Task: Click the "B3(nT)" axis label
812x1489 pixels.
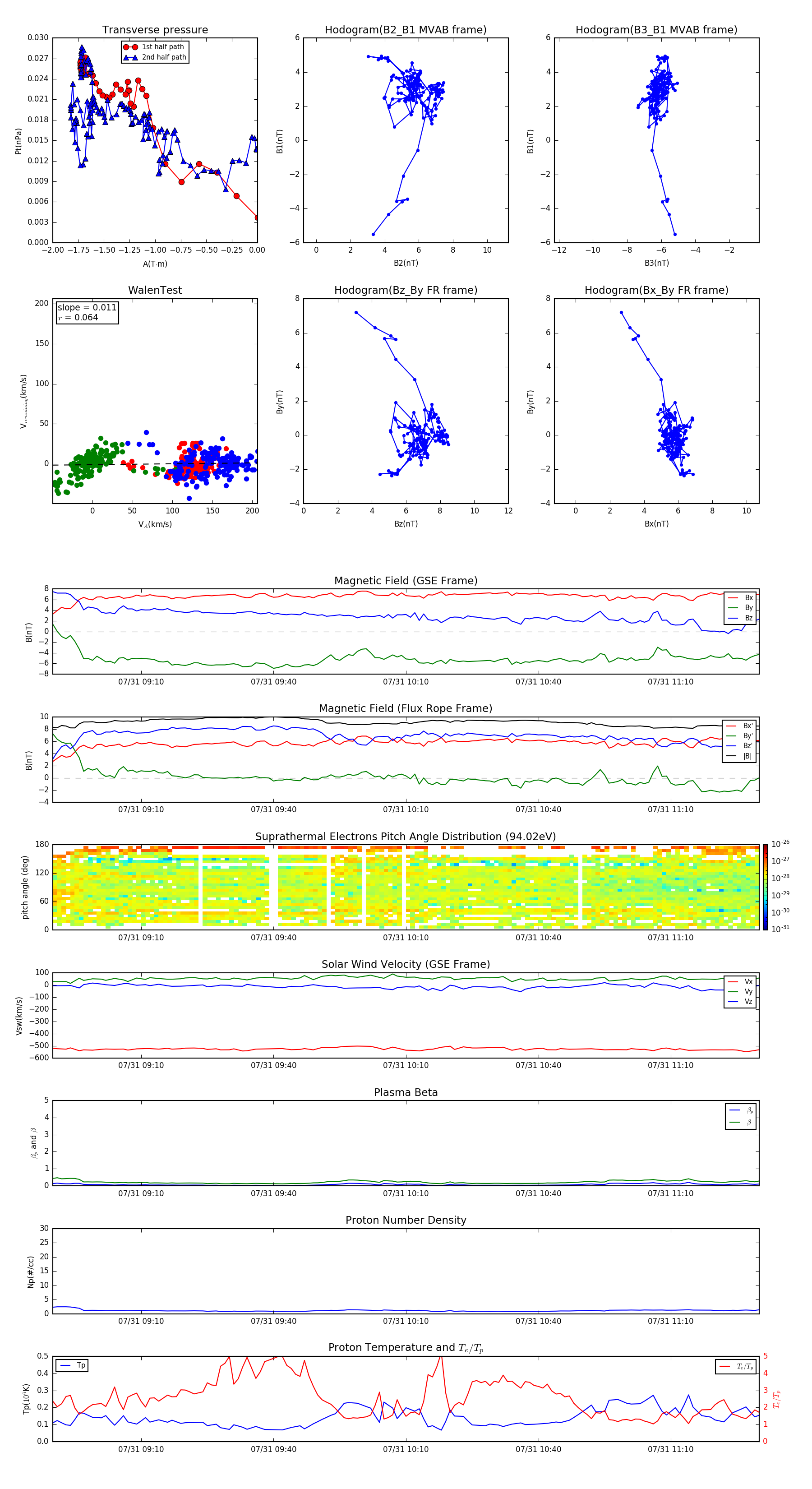Action: [656, 263]
